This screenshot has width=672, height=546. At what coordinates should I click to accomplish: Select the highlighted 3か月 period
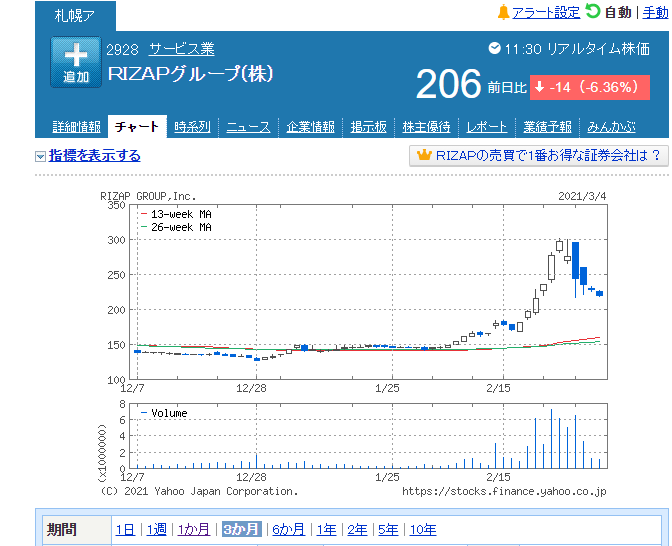(241, 529)
